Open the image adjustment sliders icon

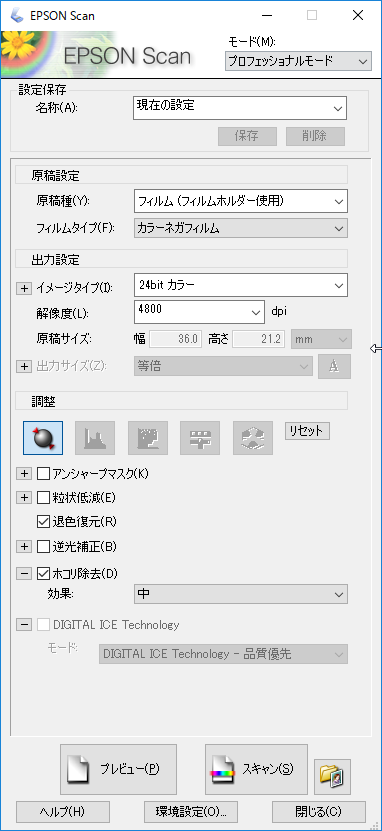(200, 438)
